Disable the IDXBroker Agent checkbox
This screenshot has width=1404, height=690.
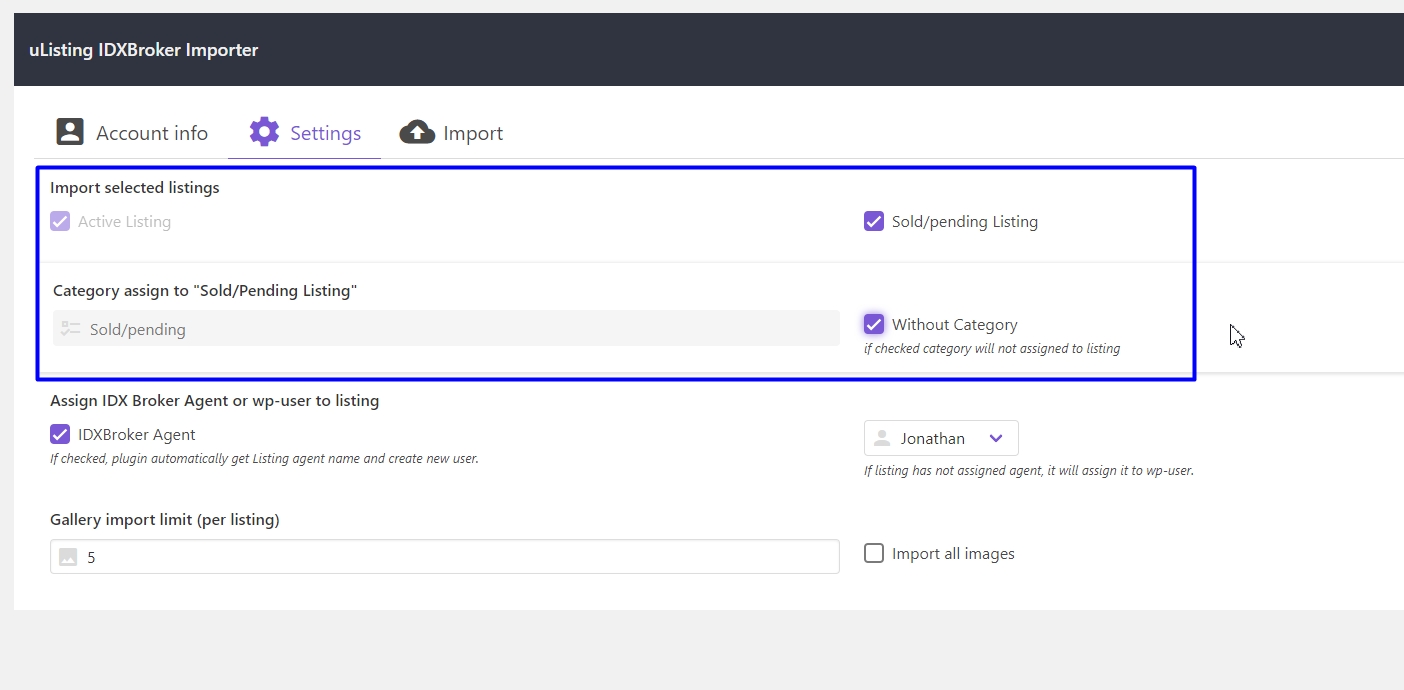point(60,434)
